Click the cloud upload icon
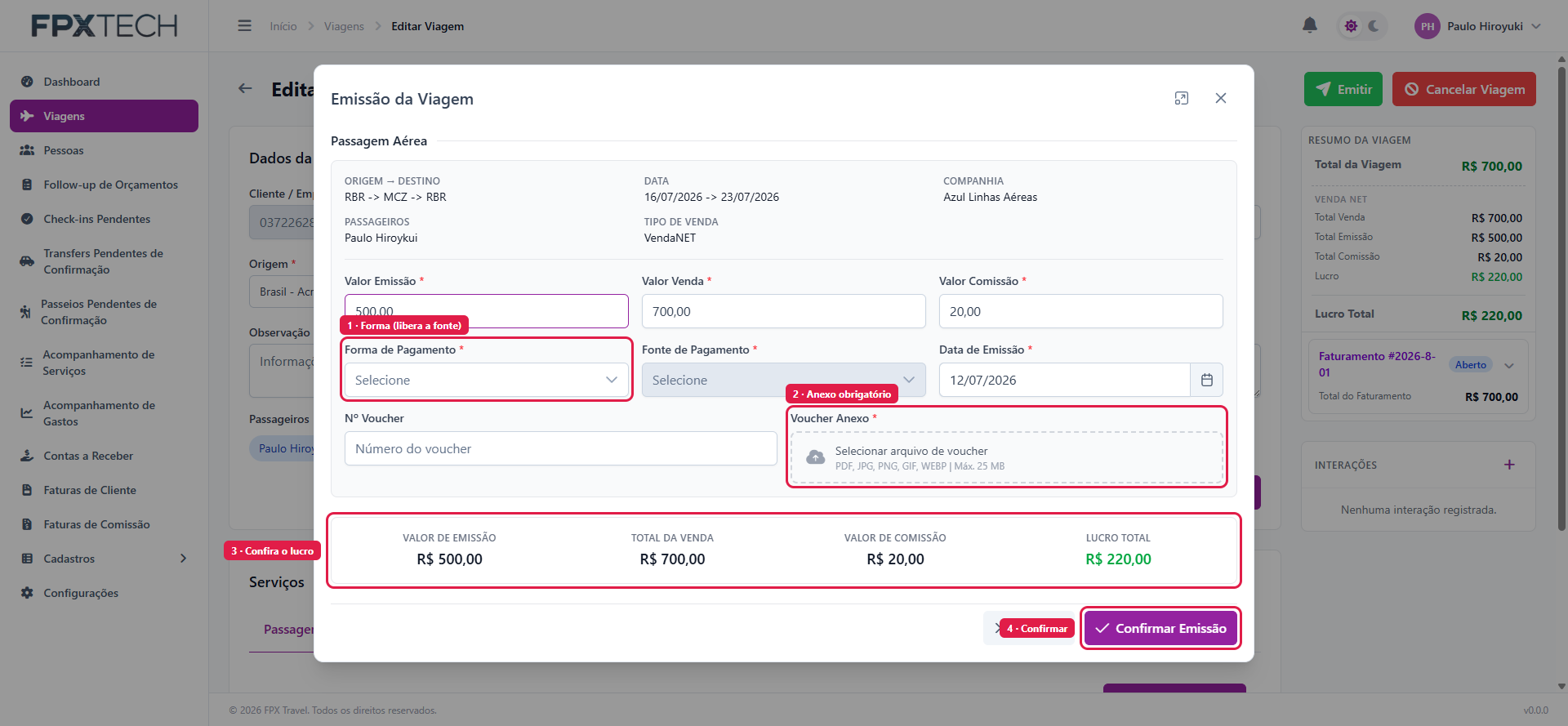 (815, 457)
